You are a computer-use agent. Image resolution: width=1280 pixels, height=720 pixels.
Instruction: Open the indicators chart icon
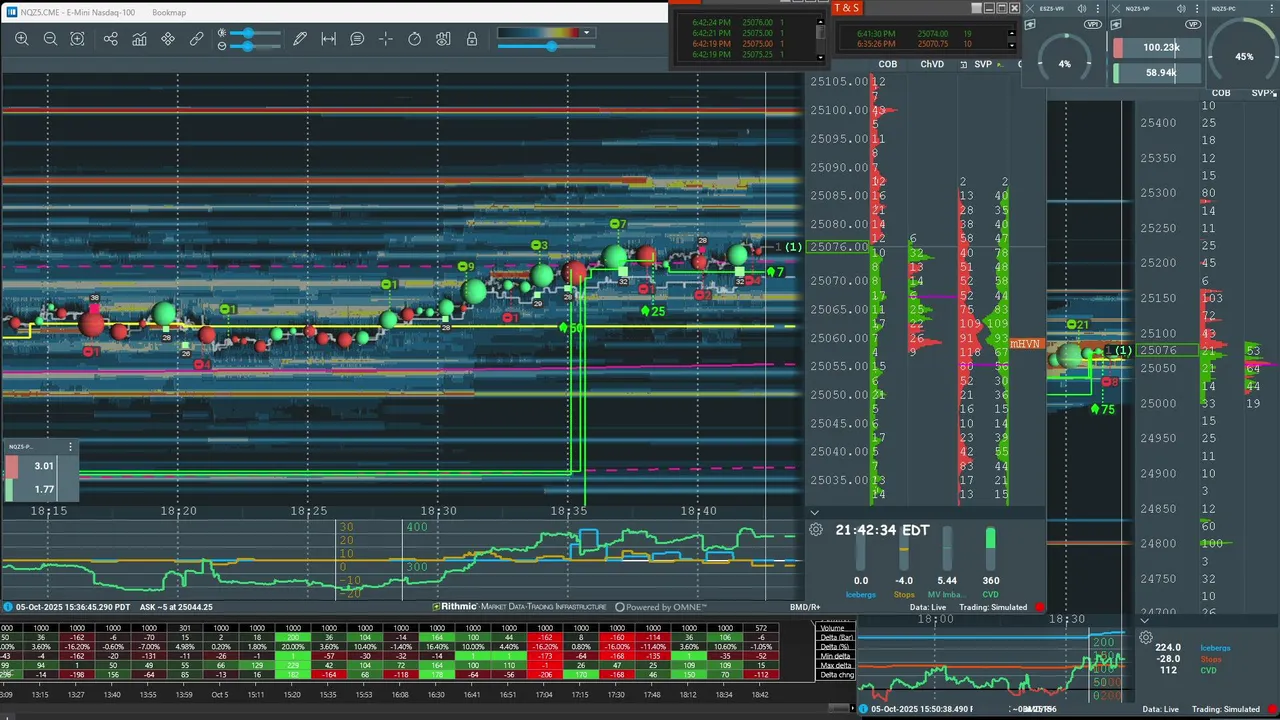[x=139, y=39]
